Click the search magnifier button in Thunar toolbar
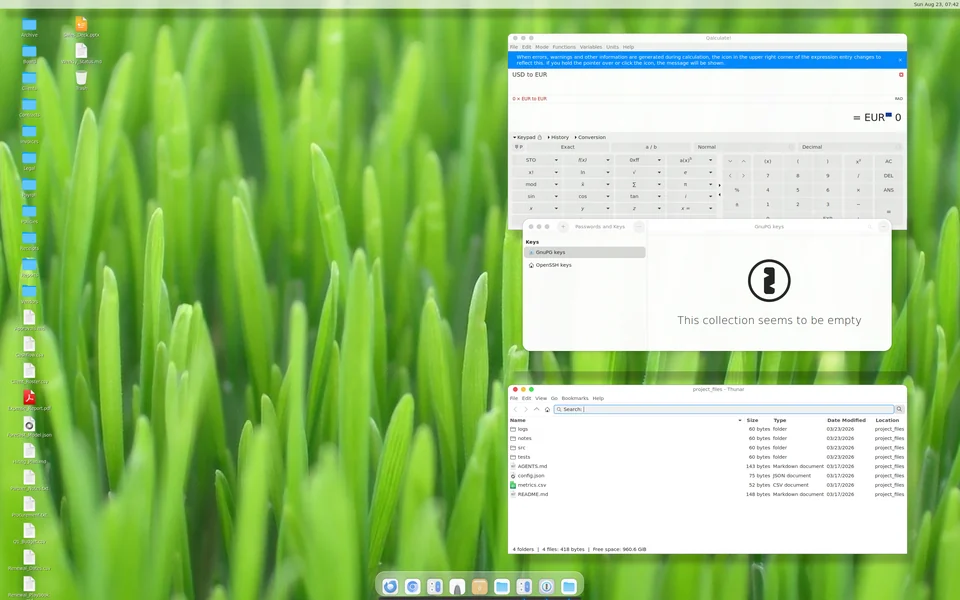The width and height of the screenshot is (960, 600). coord(899,409)
